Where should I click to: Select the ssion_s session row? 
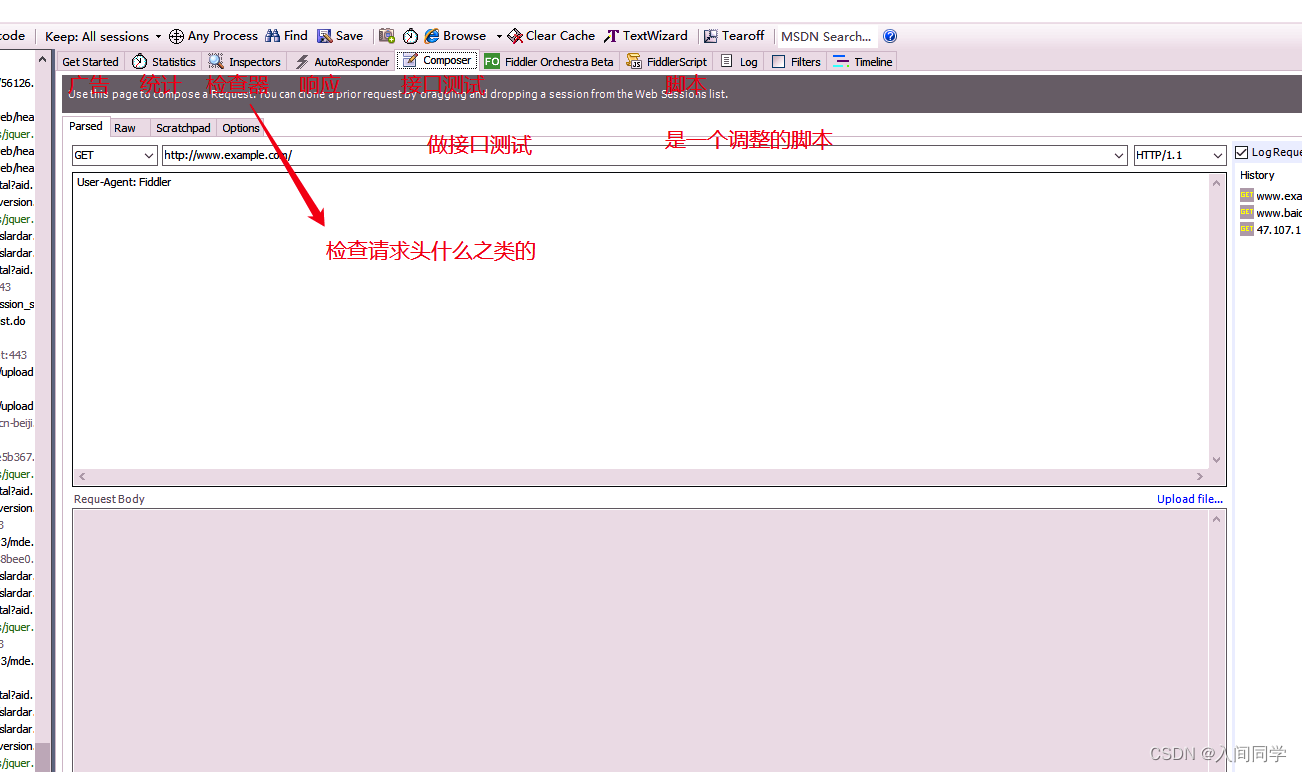tap(17, 304)
